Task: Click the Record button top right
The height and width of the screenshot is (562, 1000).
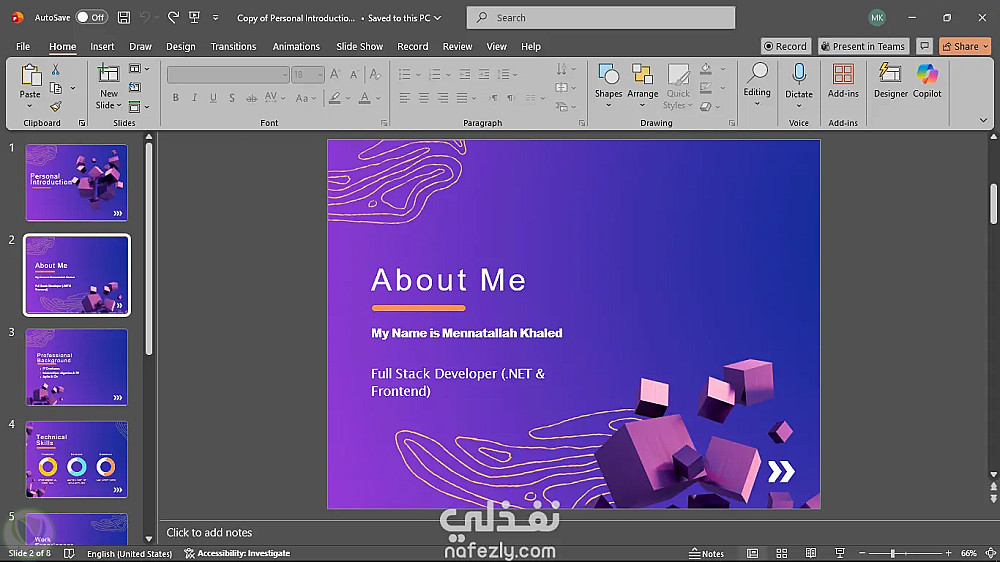Action: pos(786,46)
